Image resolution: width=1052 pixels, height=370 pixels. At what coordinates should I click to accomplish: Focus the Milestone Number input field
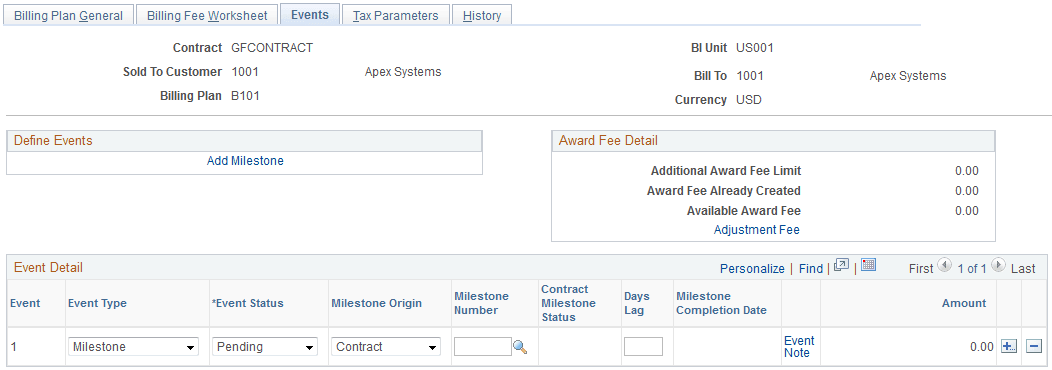coord(482,346)
